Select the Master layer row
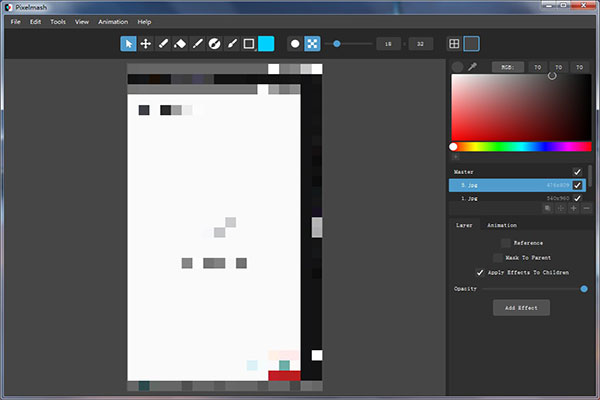Image resolution: width=600 pixels, height=400 pixels. click(517, 172)
